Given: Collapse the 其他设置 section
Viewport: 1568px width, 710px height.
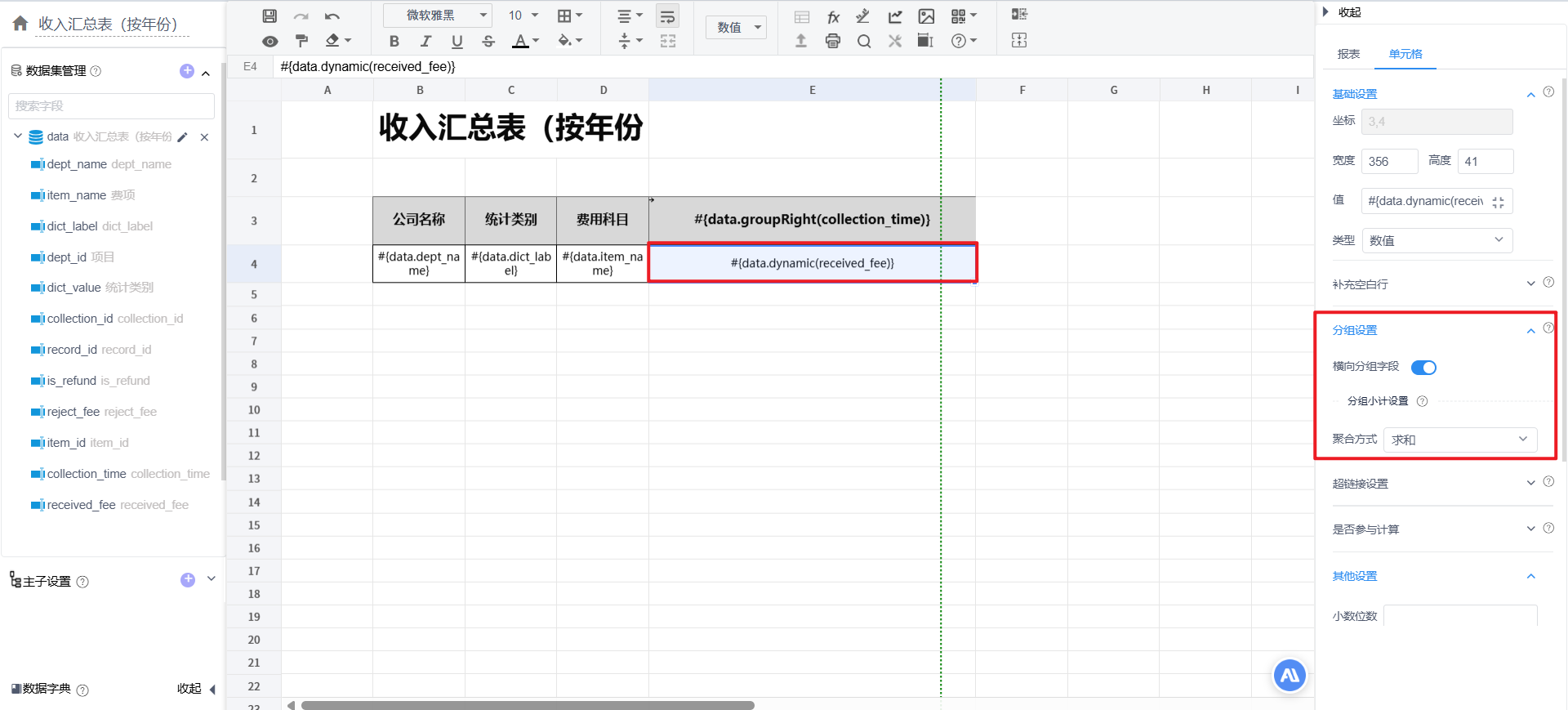Looking at the screenshot, I should 1531,576.
